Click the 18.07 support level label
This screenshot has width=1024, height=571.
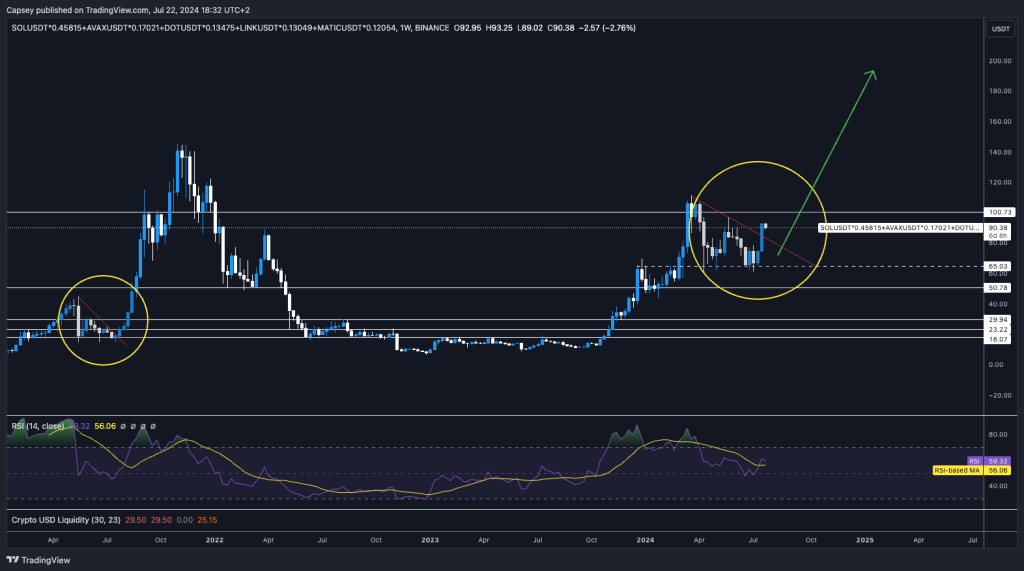(x=998, y=339)
